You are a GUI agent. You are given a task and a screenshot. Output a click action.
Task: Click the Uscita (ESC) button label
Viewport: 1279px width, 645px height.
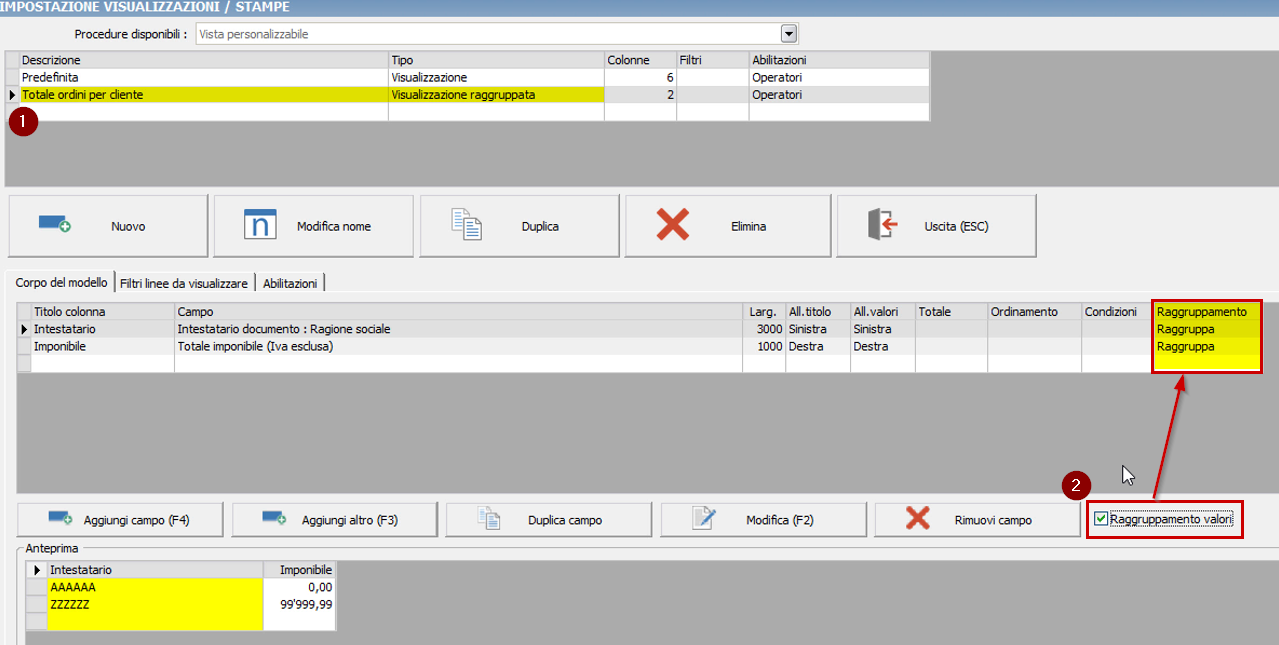click(x=956, y=227)
